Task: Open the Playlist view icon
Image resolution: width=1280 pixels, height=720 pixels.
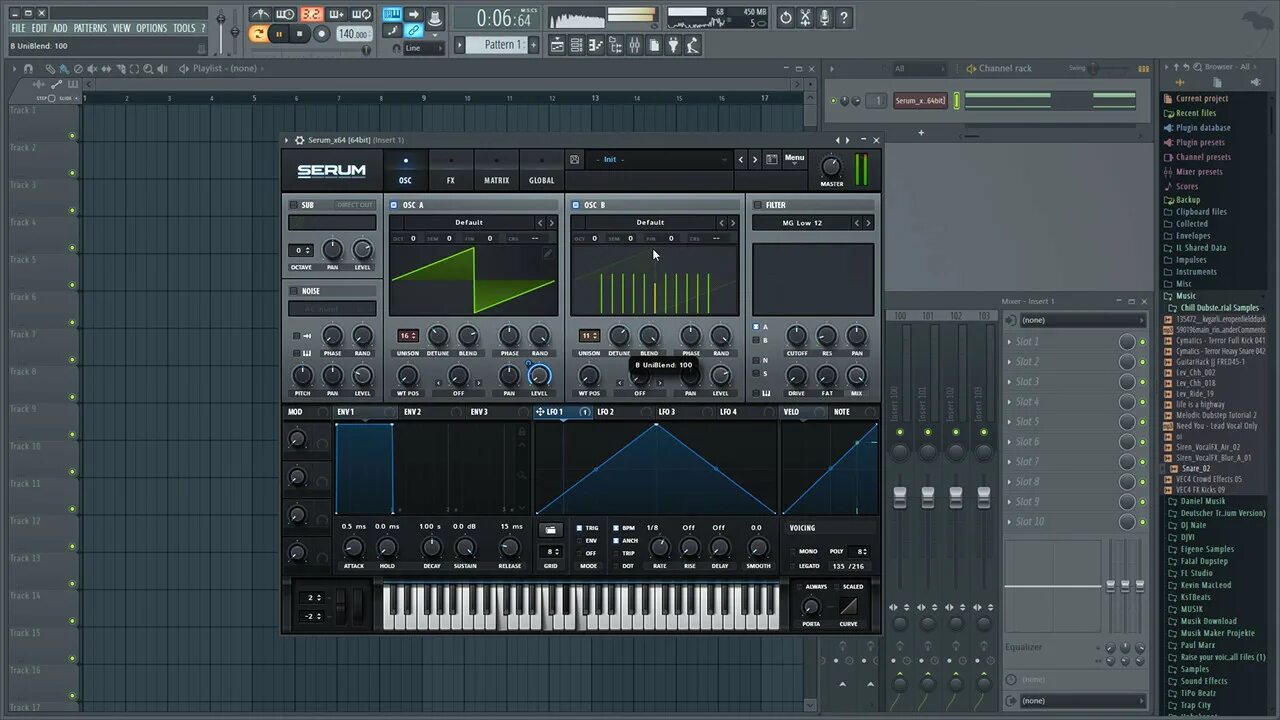Action: (558, 45)
